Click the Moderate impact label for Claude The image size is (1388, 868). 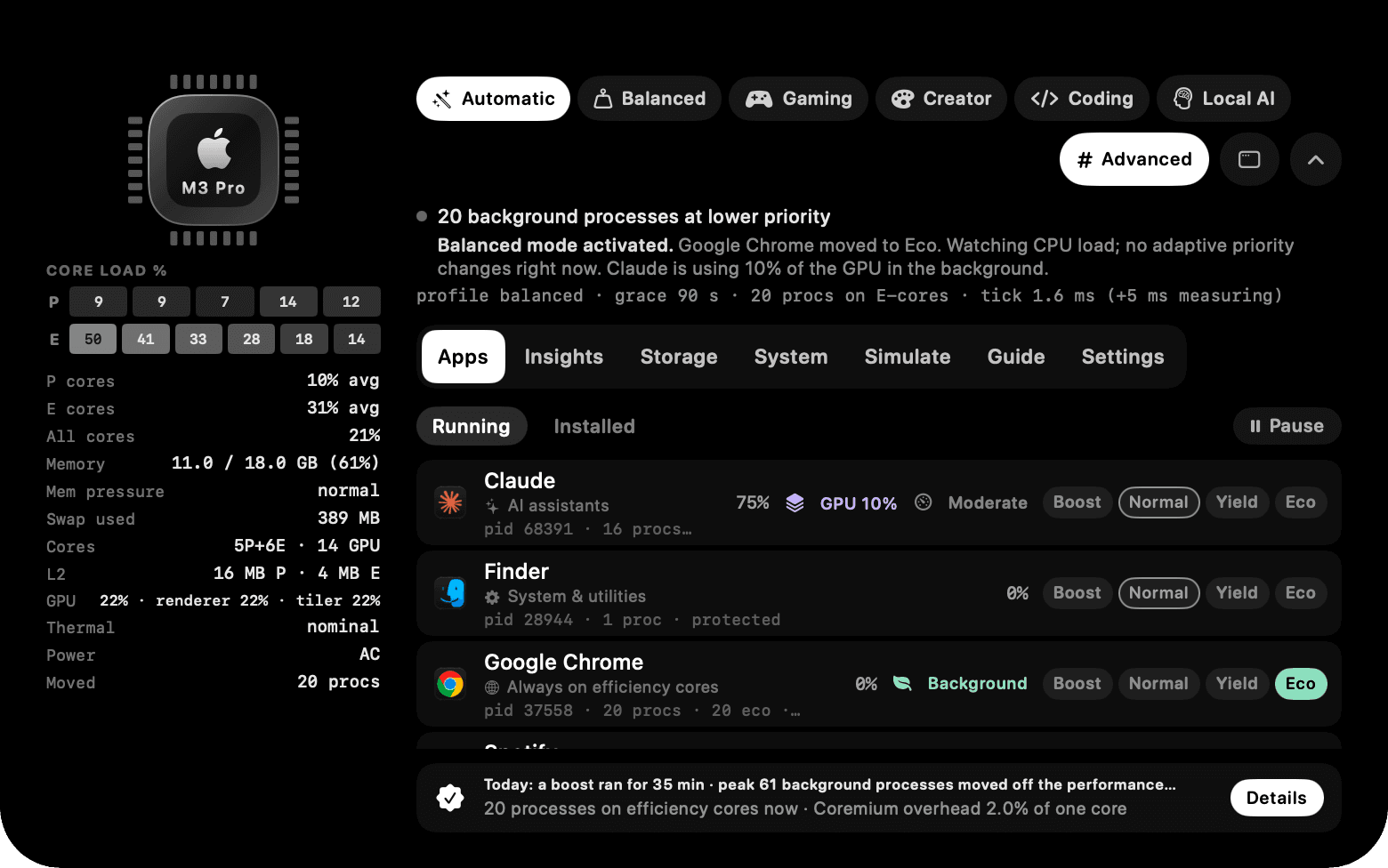coord(988,502)
